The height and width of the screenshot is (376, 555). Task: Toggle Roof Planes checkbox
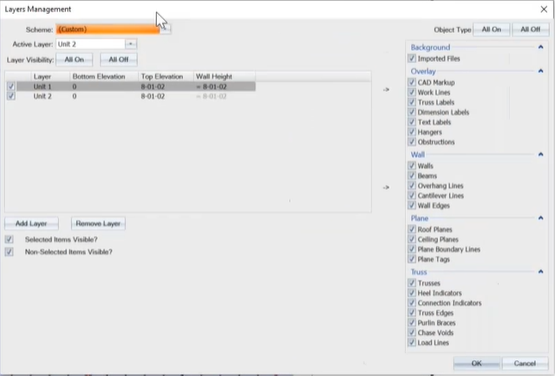click(x=412, y=229)
